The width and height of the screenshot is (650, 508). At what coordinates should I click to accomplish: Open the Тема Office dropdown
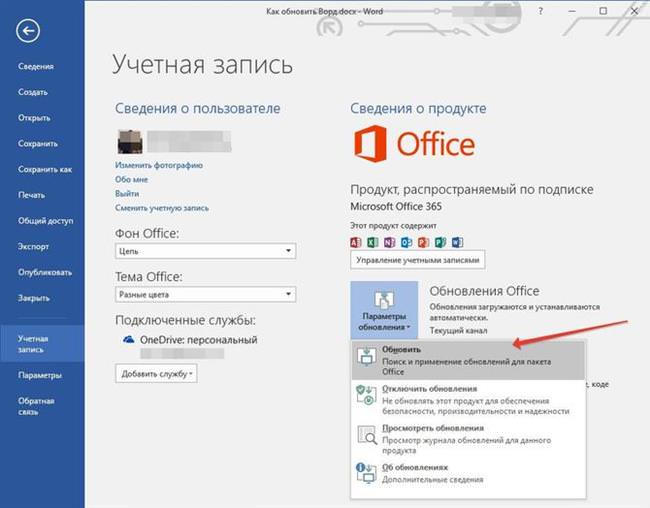coord(206,294)
